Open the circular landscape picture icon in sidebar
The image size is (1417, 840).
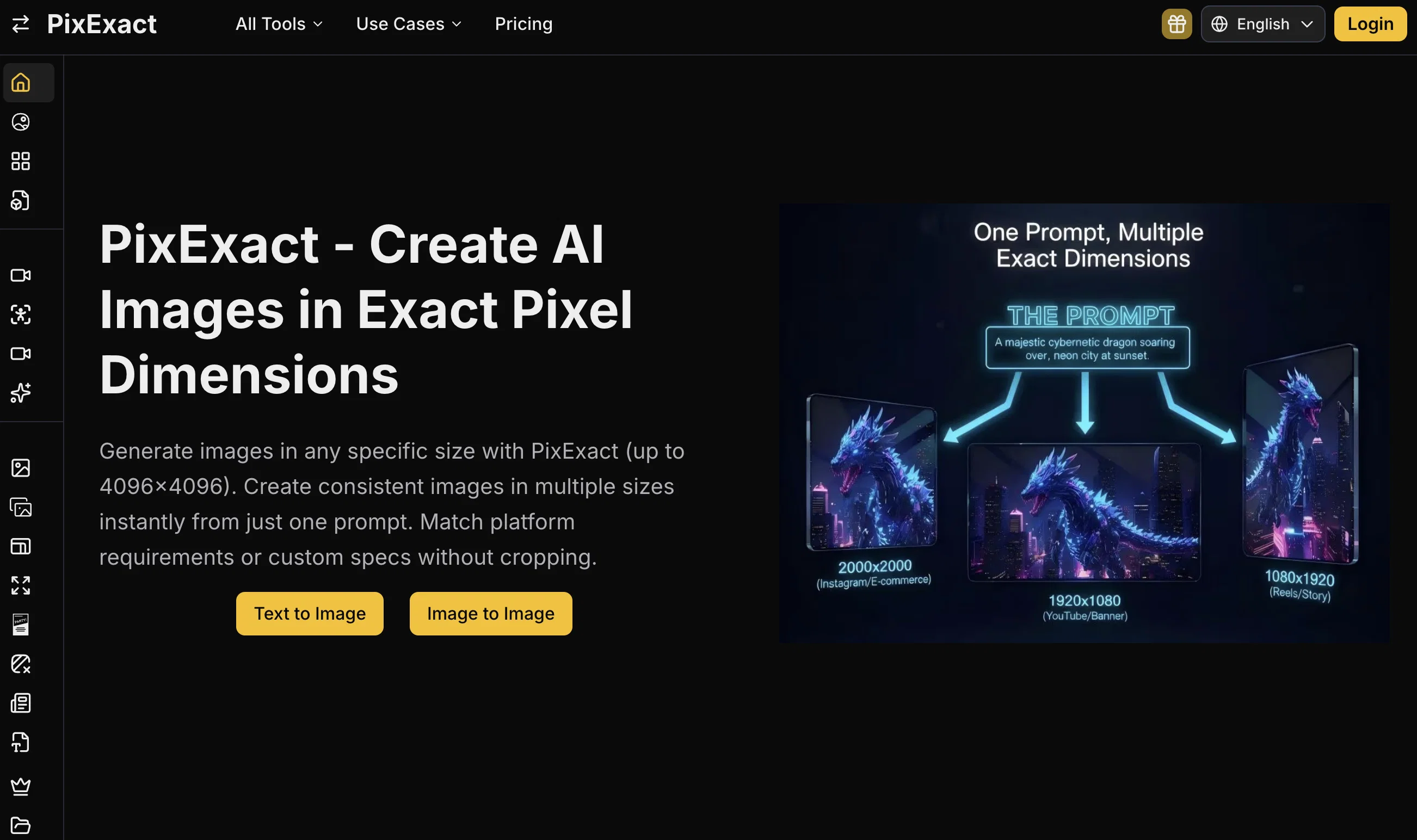(x=21, y=122)
